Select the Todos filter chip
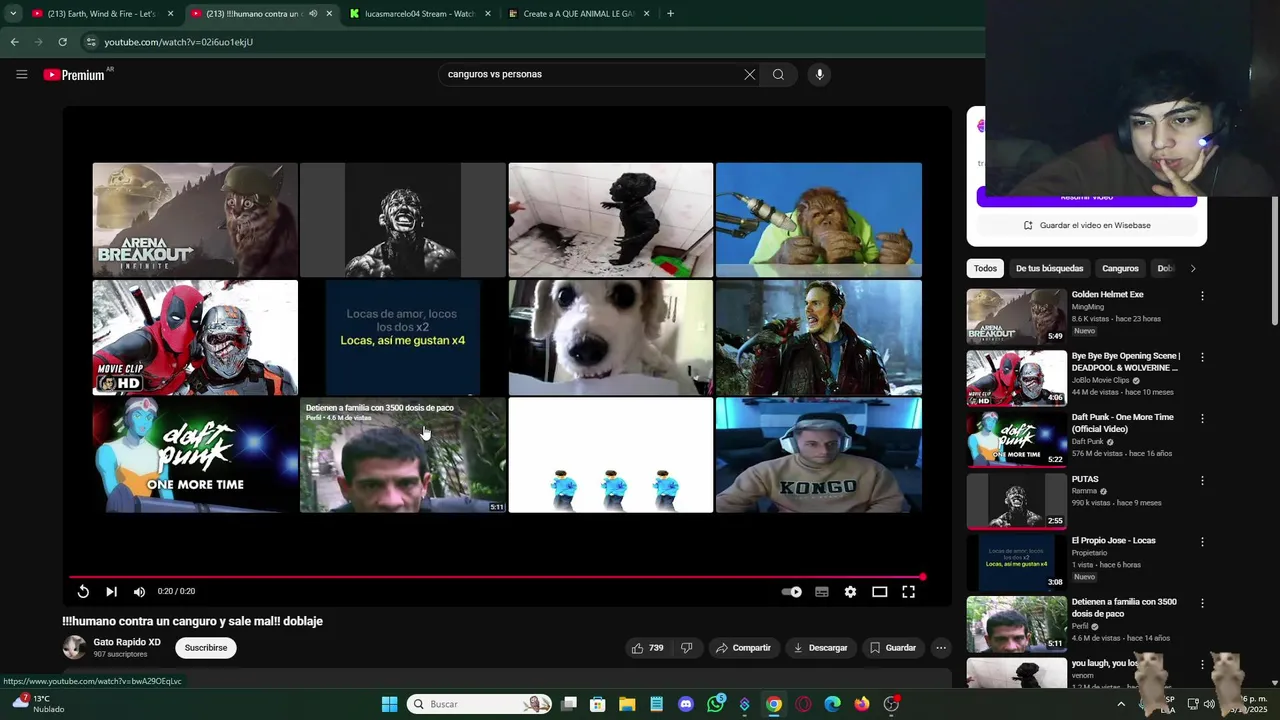The image size is (1280, 720). 985,269
